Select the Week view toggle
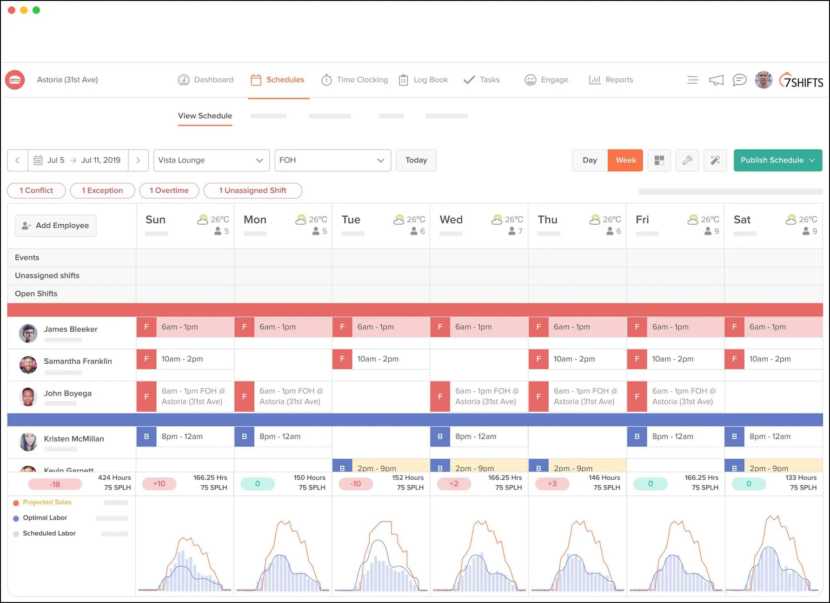830x603 pixels. pyautogui.click(x=625, y=160)
